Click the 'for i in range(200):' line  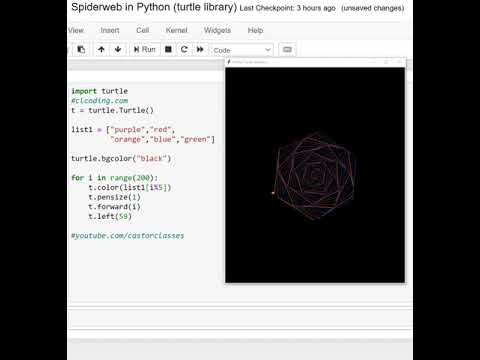pyautogui.click(x=115, y=178)
